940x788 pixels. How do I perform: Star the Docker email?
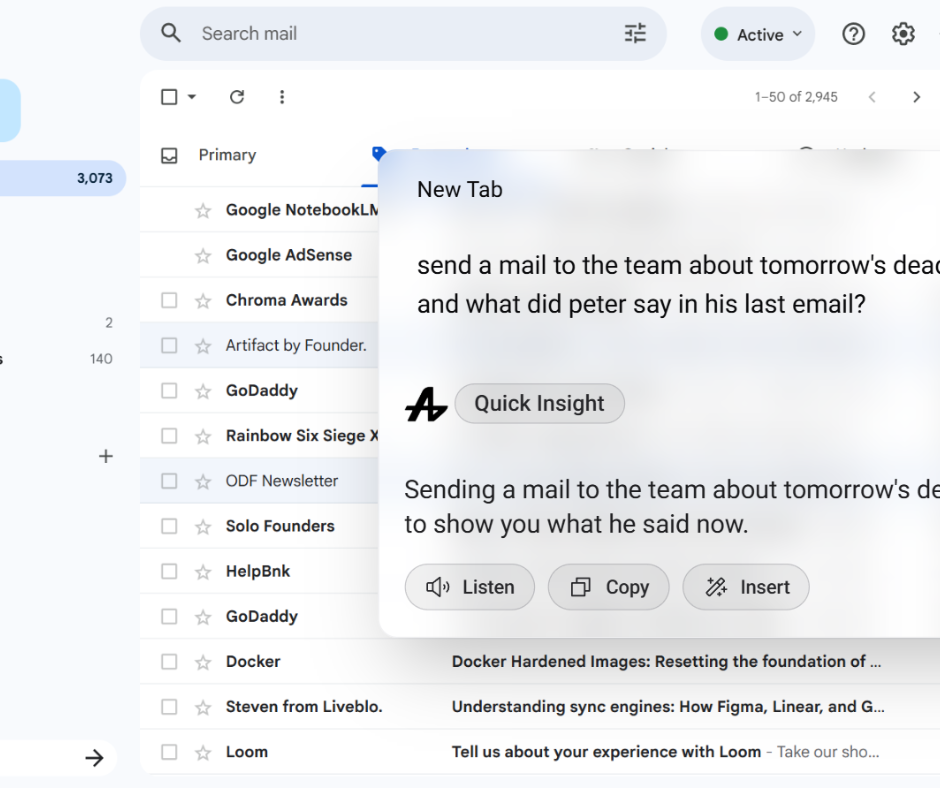203,662
